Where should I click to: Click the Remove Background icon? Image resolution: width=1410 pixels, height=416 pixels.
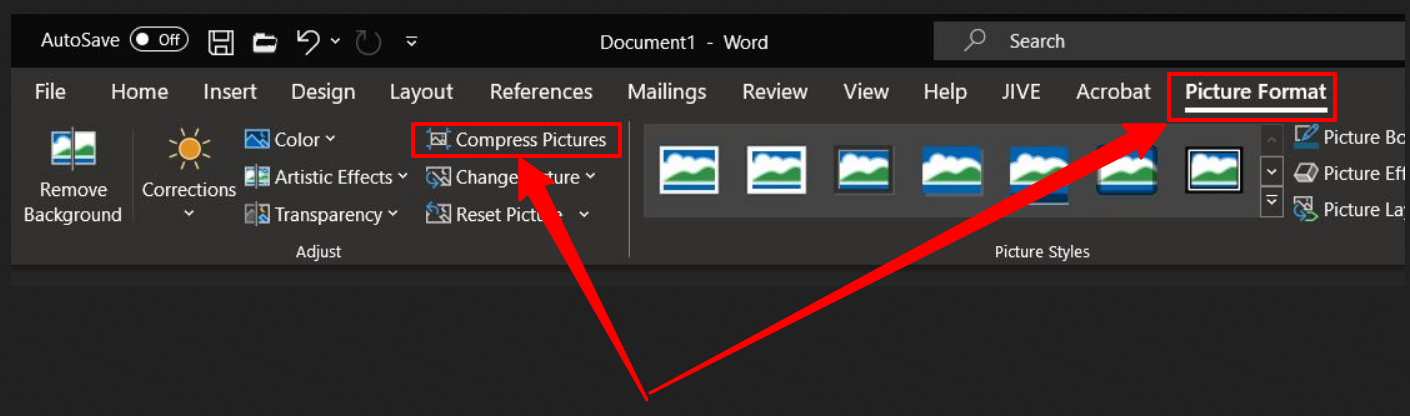tap(72, 150)
